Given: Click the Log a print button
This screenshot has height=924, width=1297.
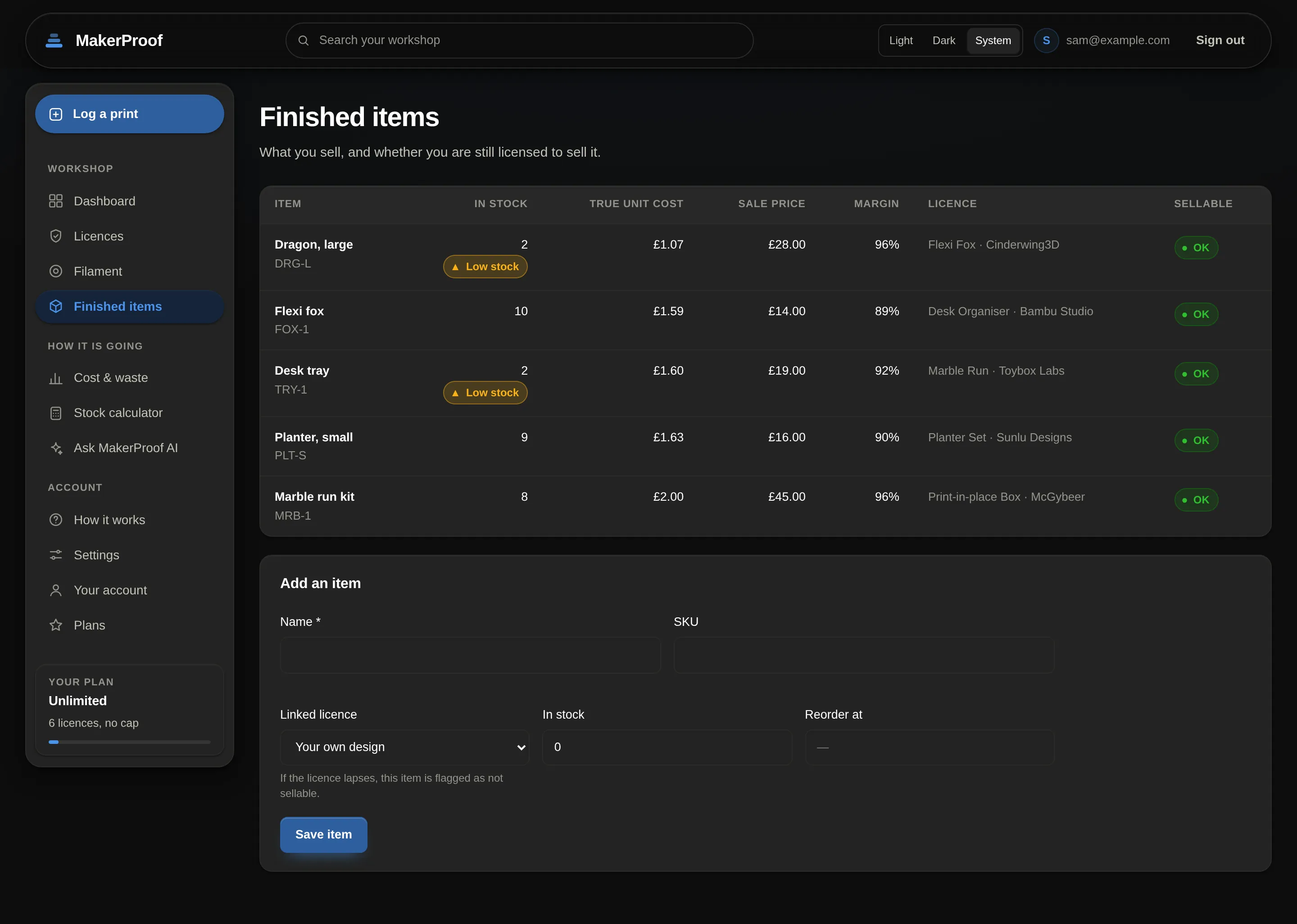Looking at the screenshot, I should (x=130, y=114).
